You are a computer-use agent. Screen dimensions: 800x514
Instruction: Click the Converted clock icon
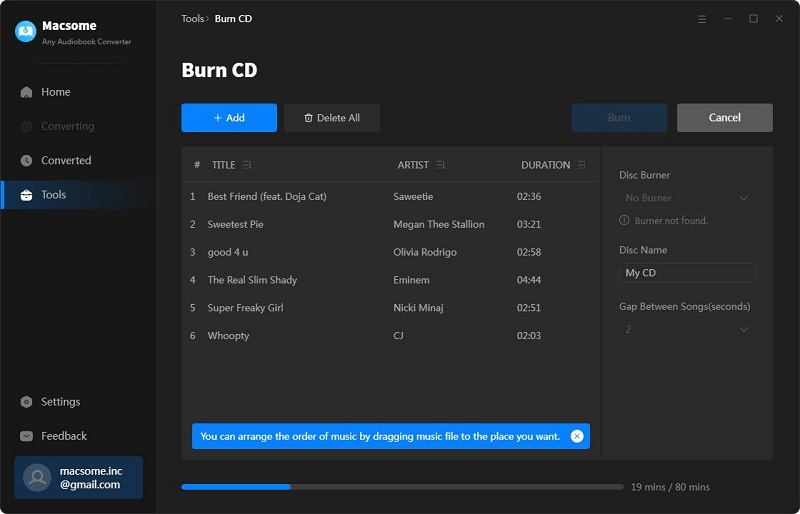[x=26, y=160]
